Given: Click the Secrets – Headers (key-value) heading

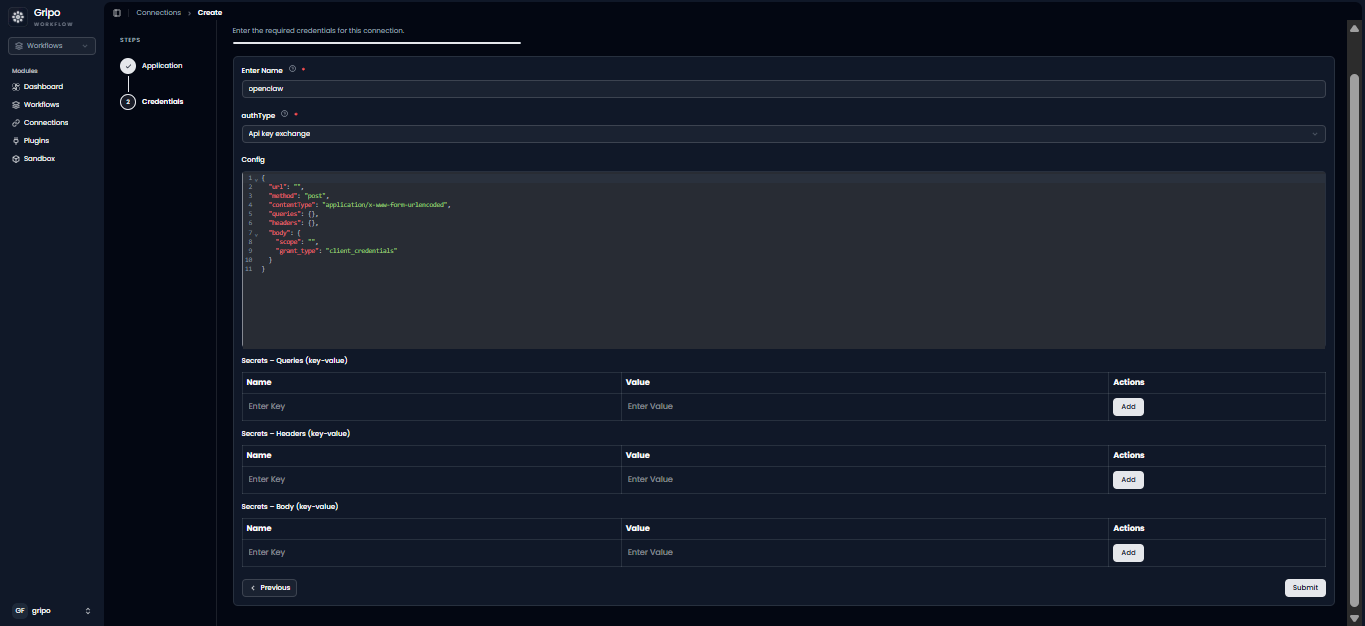Looking at the screenshot, I should click(x=296, y=434).
